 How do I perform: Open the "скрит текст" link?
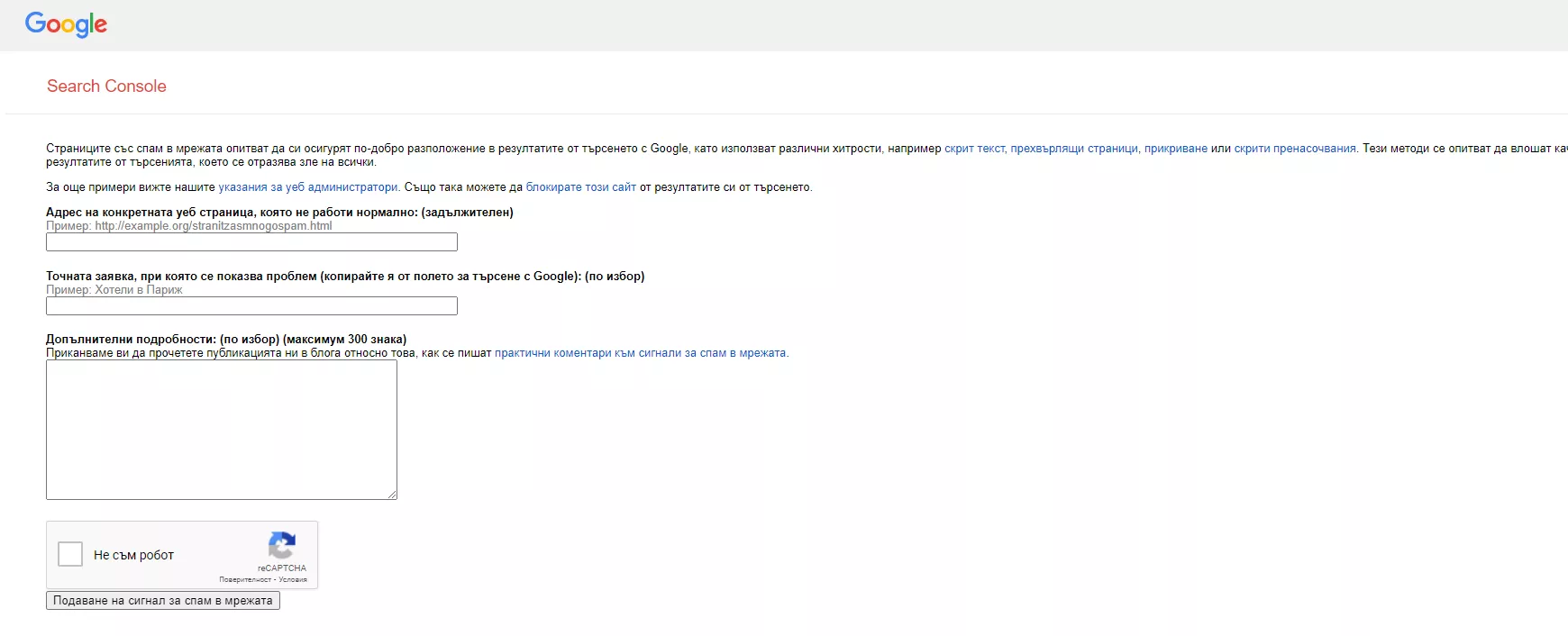tap(974, 149)
